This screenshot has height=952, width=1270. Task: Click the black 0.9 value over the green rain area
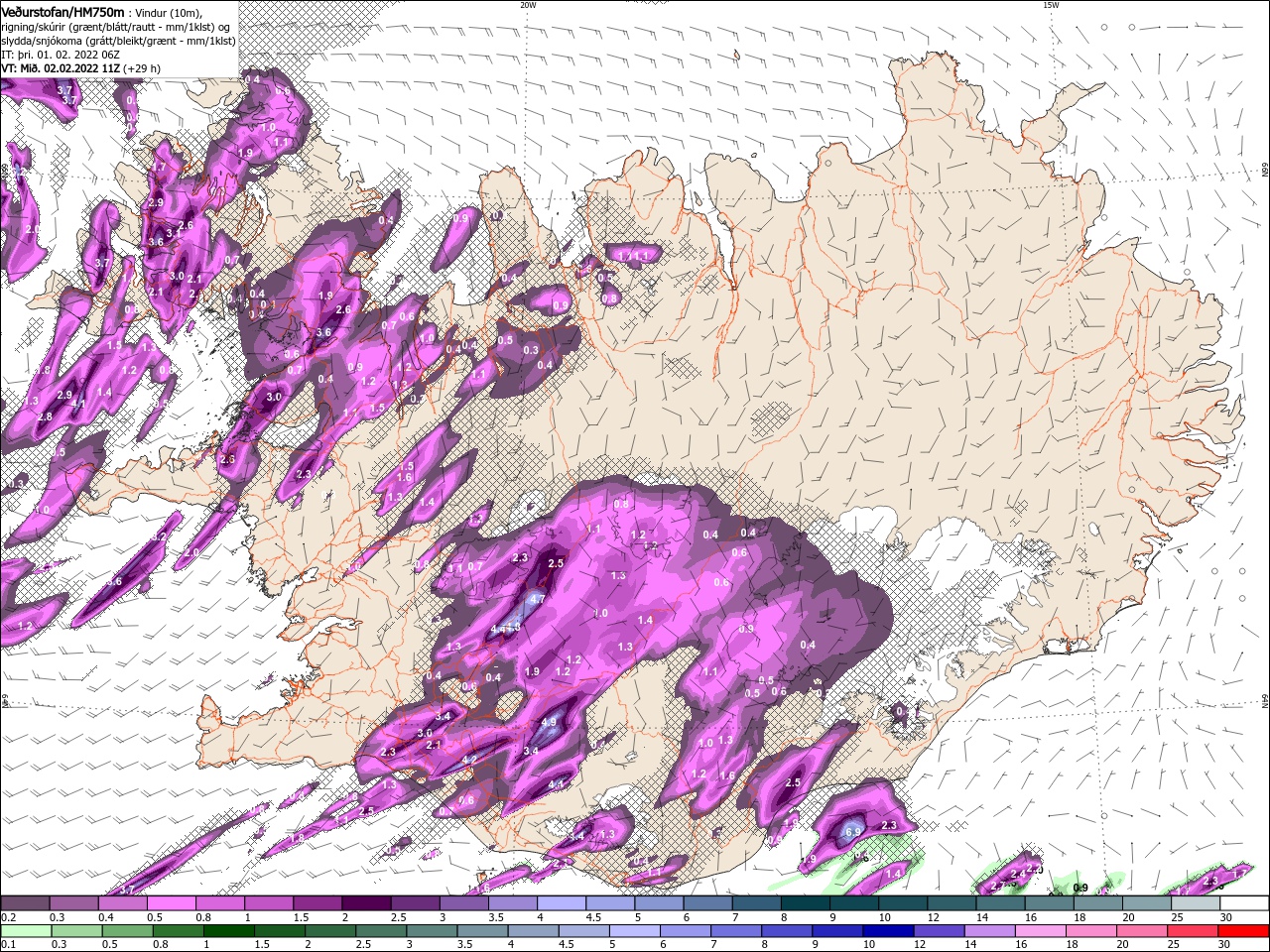(1080, 888)
